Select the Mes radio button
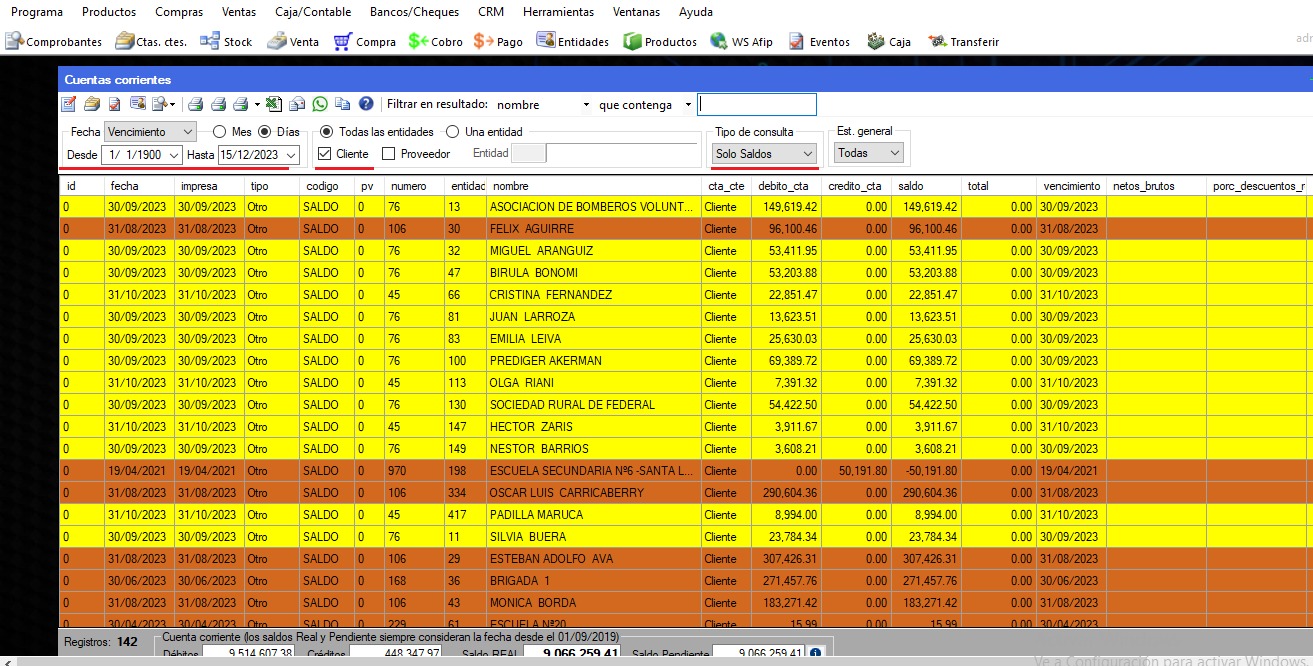 tap(219, 132)
